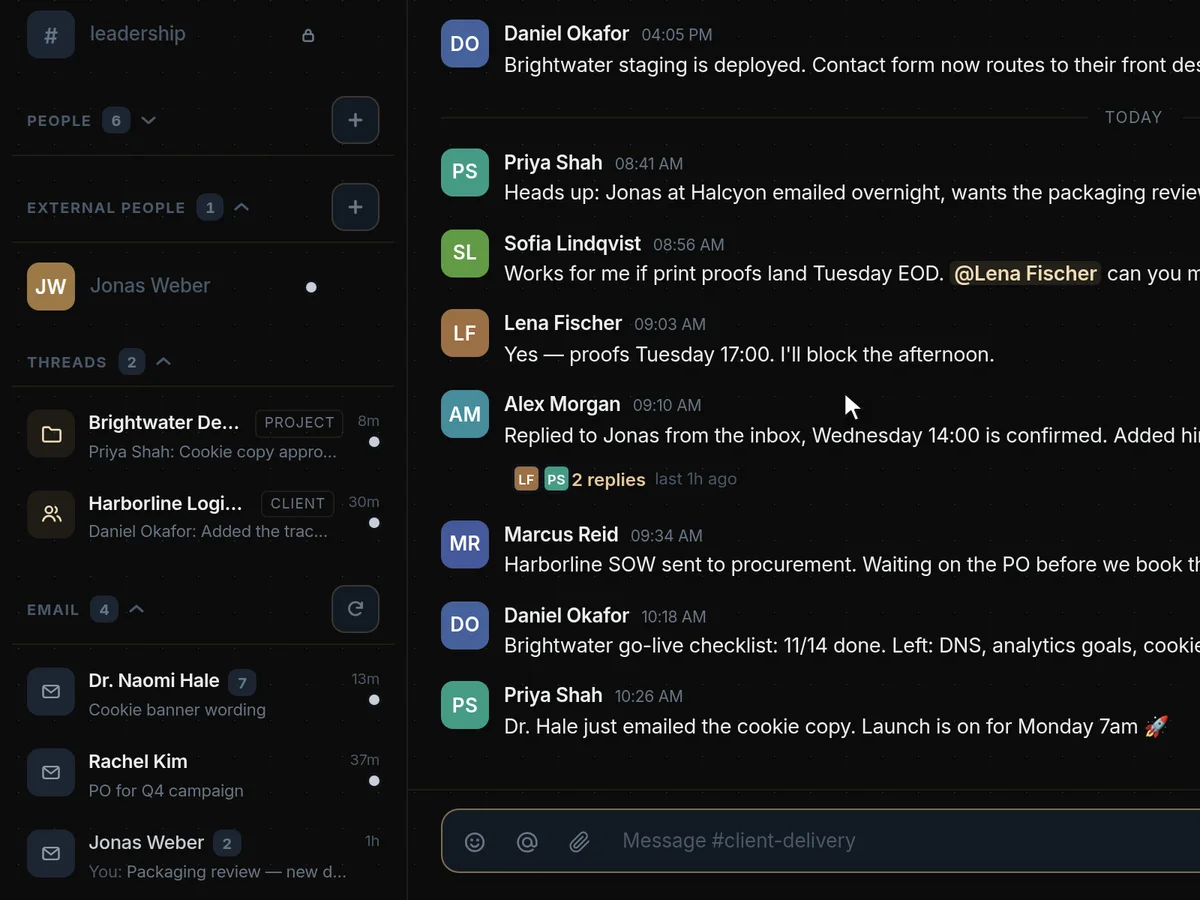Click envelope icon for Dr. Naomi Hale email
The width and height of the screenshot is (1200, 900).
pyautogui.click(x=51, y=692)
